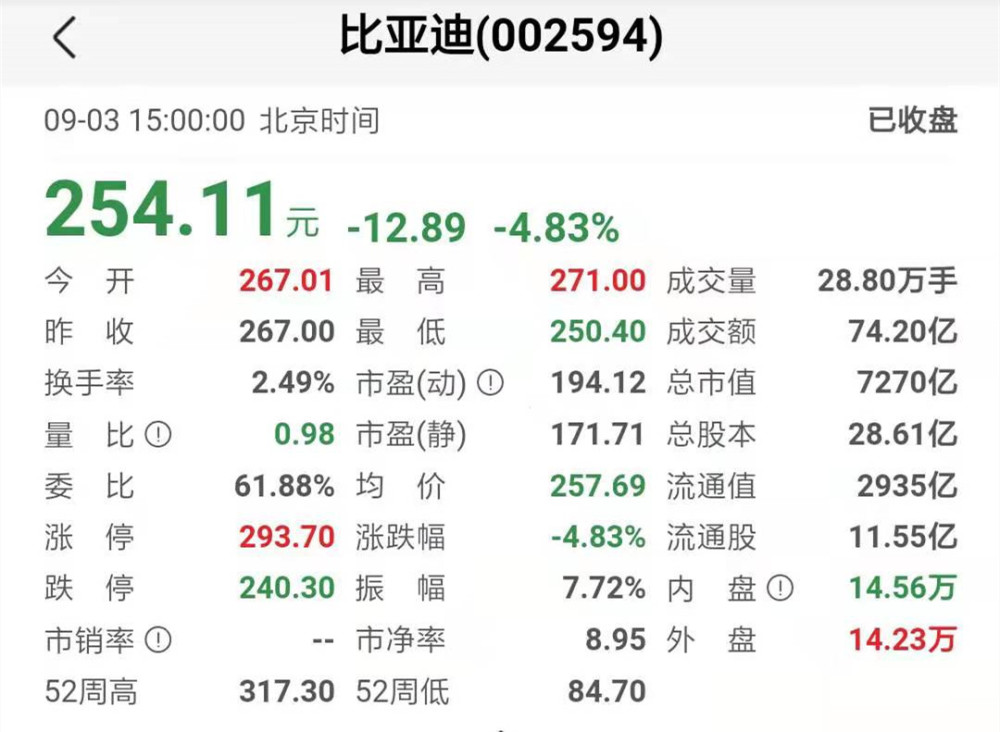Select the 换手率 value 2.49%
Screen dimensions: 1000x732
coord(293,383)
